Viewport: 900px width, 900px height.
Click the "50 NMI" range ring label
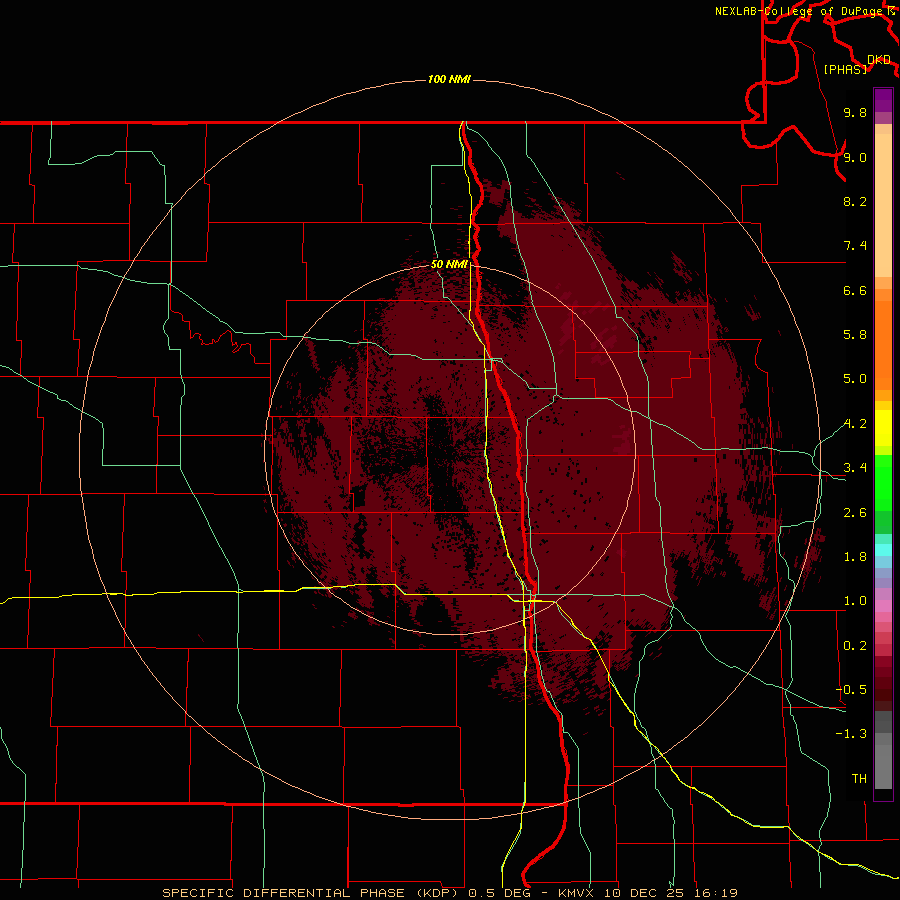point(449,264)
